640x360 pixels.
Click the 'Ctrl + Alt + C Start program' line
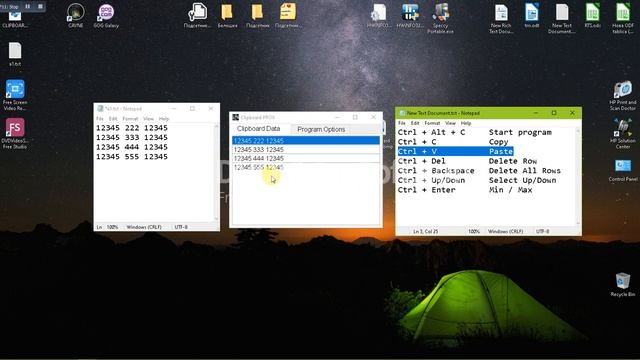[475, 132]
